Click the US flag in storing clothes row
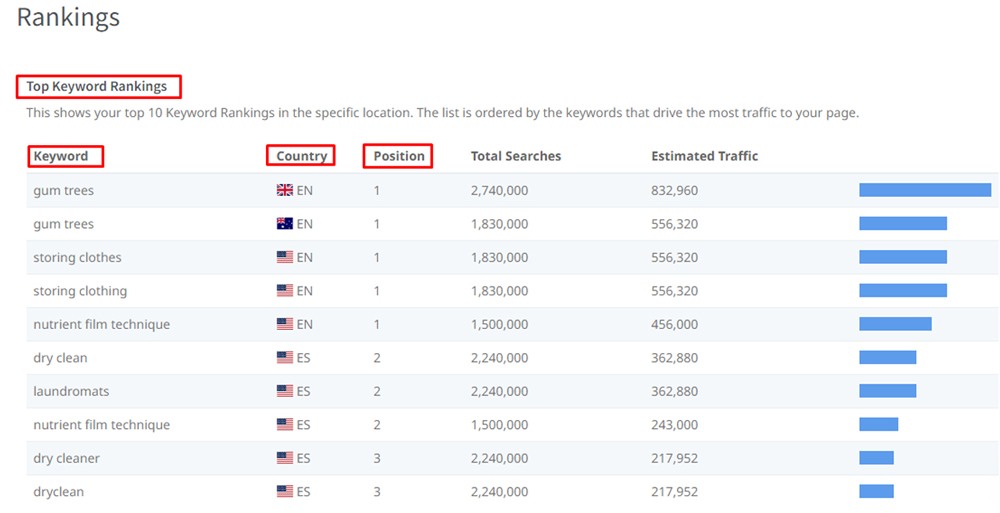The height and width of the screenshot is (513, 1000). click(x=285, y=257)
